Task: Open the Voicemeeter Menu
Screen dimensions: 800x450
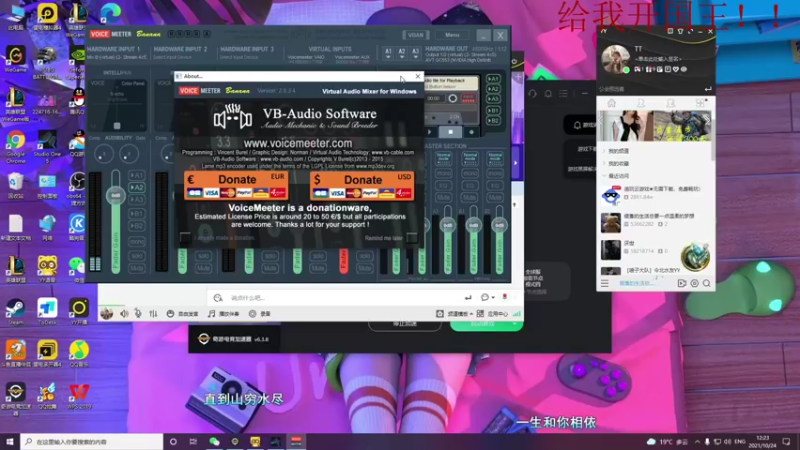Action: click(x=452, y=35)
